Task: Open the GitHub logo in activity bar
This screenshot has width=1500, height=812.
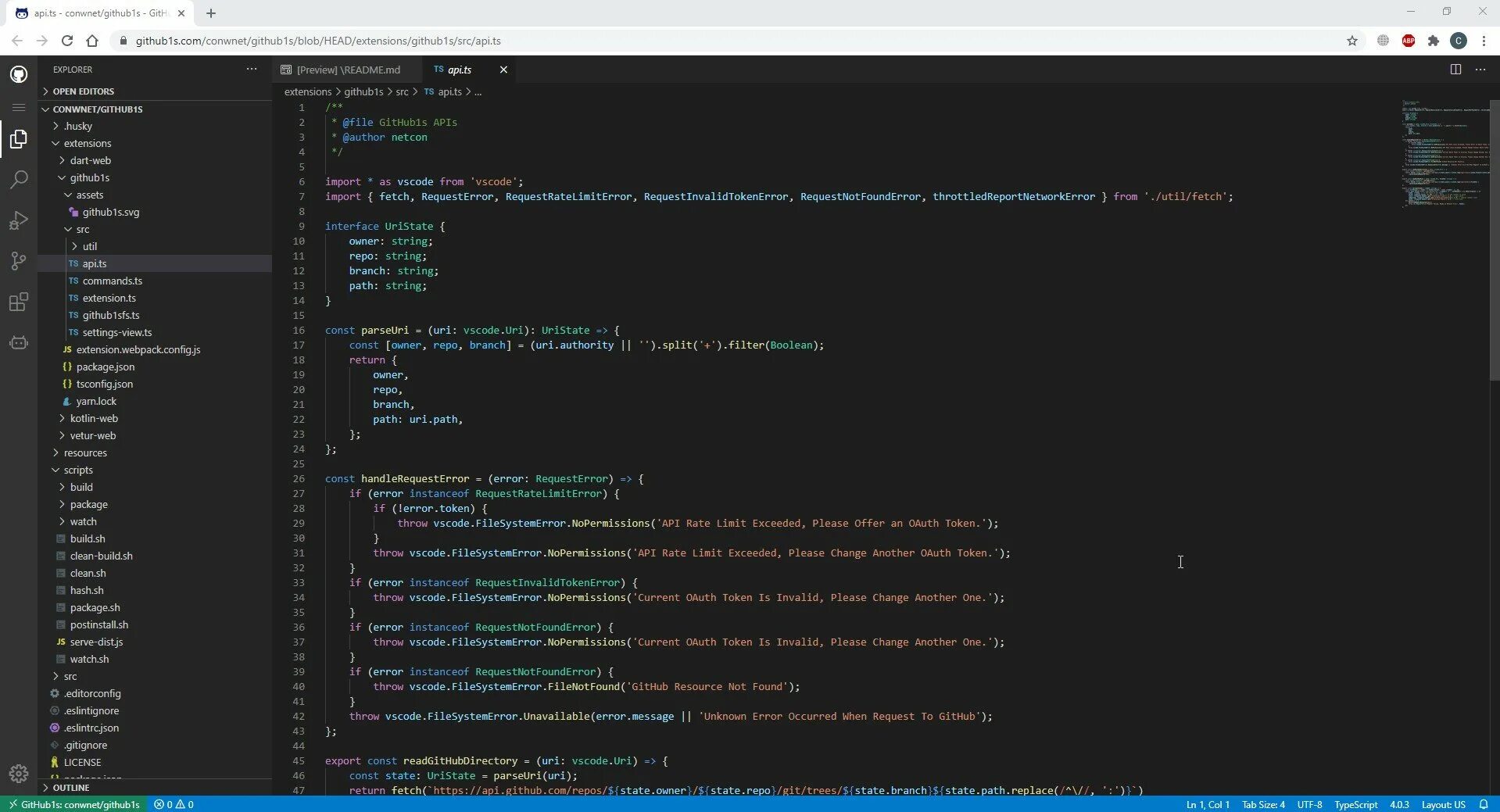Action: pyautogui.click(x=19, y=74)
